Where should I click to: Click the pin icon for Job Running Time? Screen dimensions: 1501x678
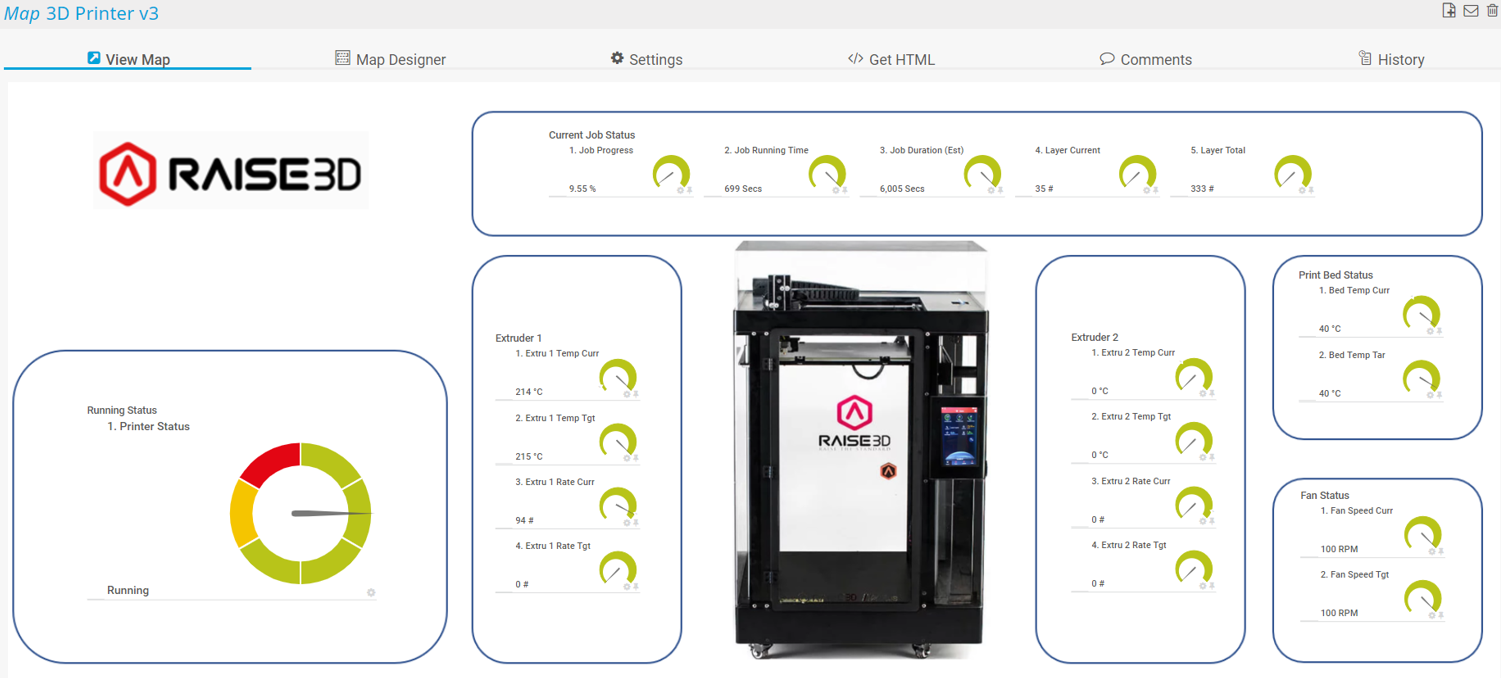tap(845, 190)
